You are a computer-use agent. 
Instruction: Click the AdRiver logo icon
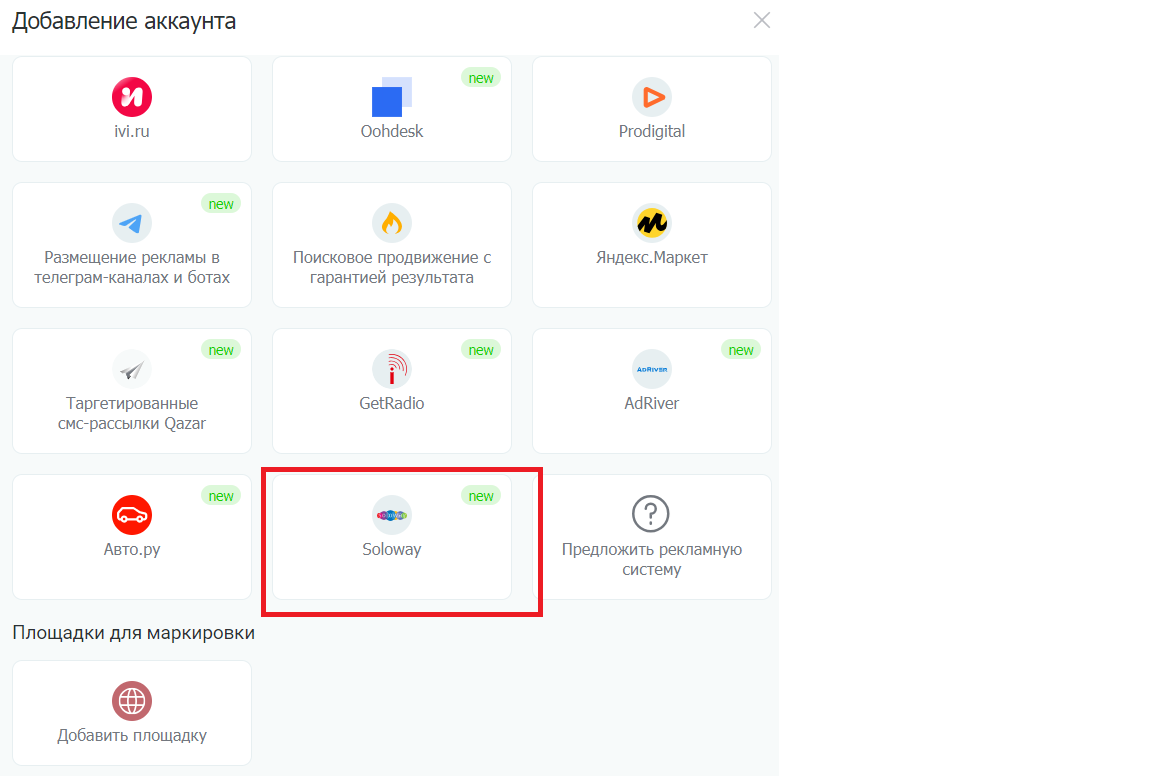click(x=652, y=369)
